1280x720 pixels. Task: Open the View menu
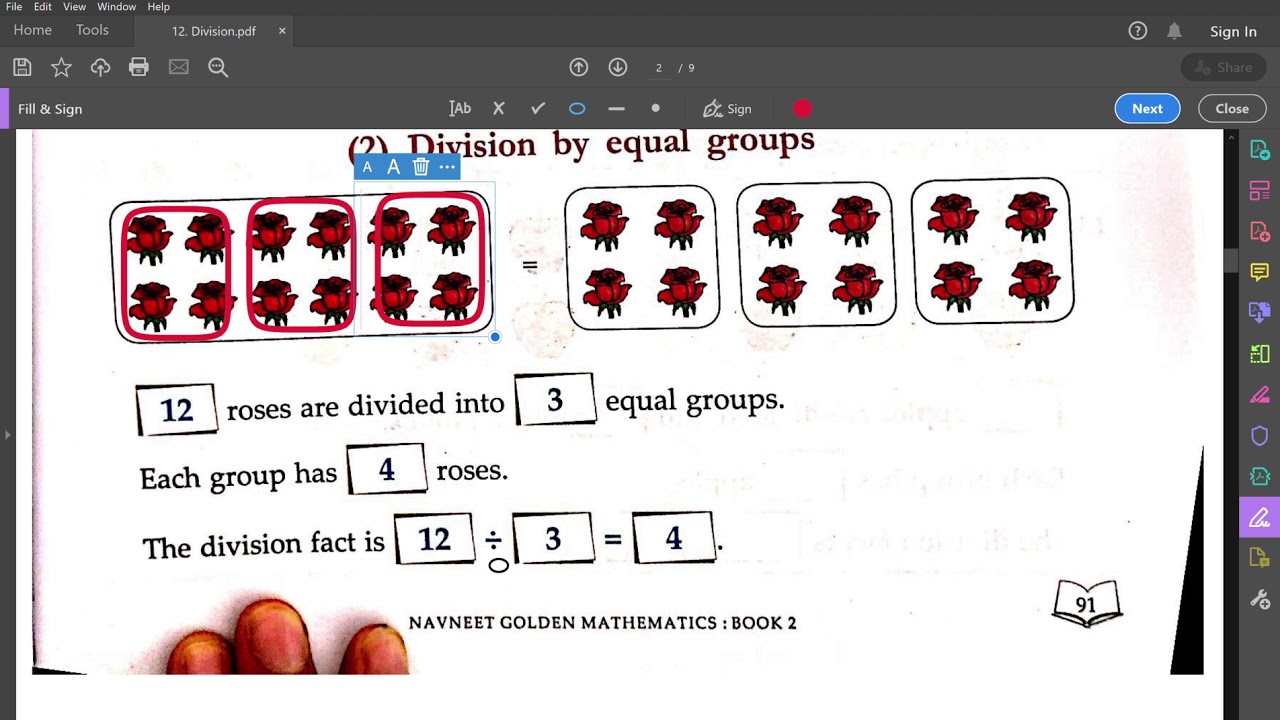click(x=74, y=7)
